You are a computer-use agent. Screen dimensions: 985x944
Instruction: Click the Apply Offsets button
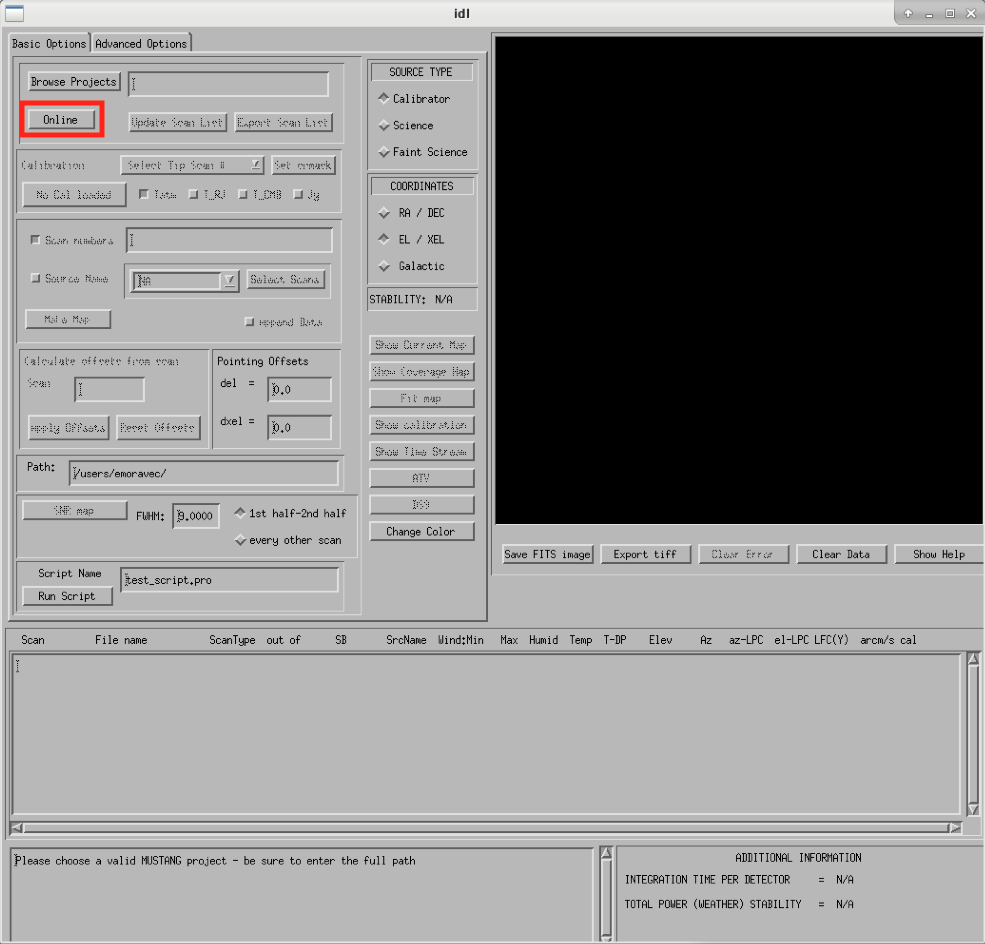(68, 428)
